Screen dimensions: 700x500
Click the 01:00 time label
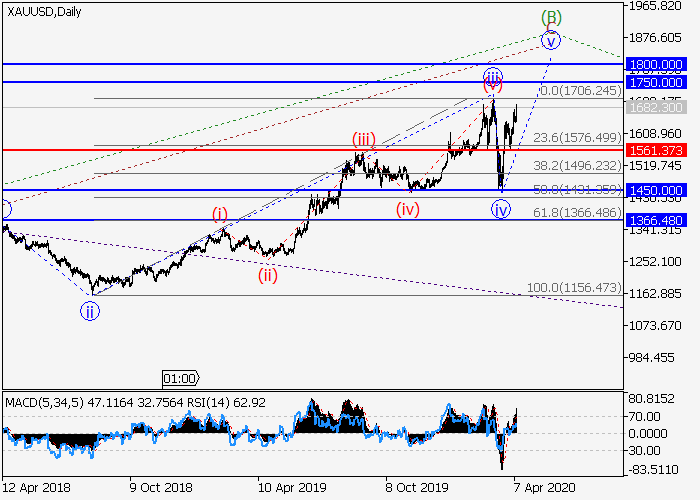181,379
